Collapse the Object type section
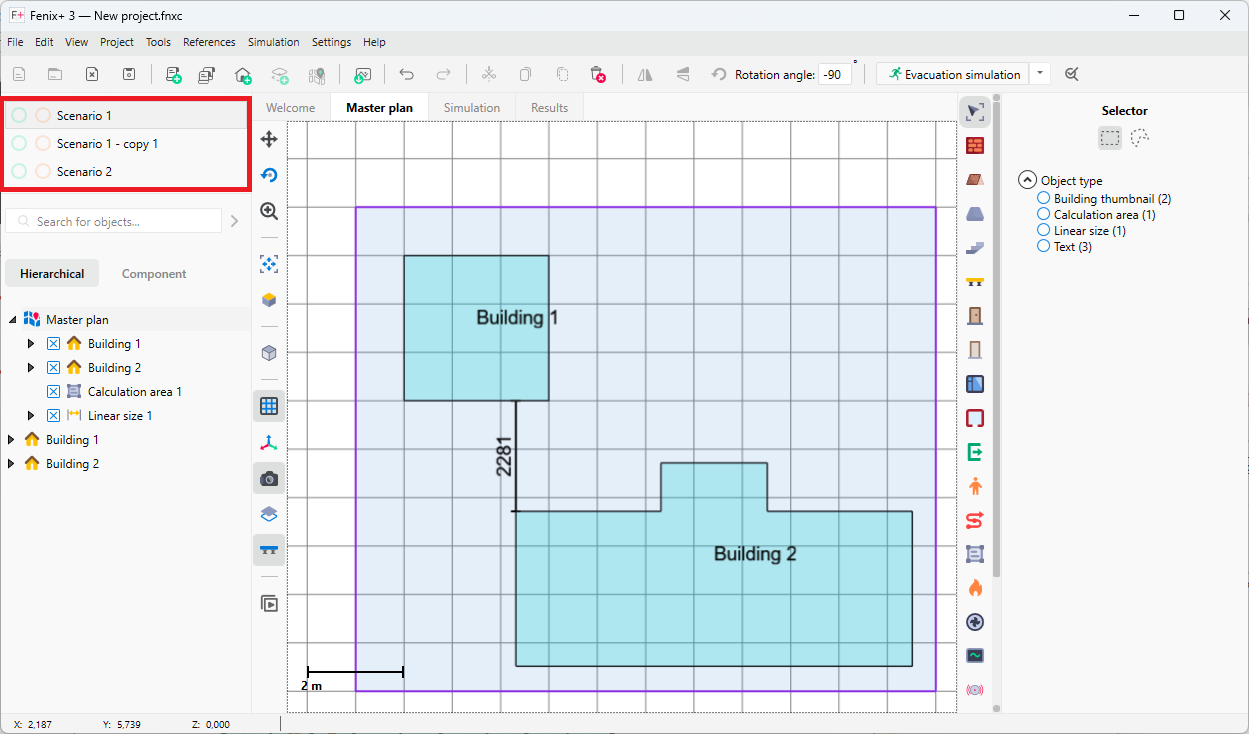Screen dimensions: 1249x734 pyautogui.click(x=1027, y=180)
